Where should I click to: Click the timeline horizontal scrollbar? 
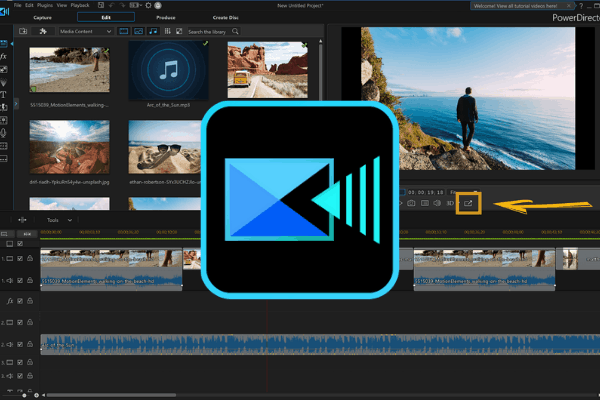click(111, 395)
